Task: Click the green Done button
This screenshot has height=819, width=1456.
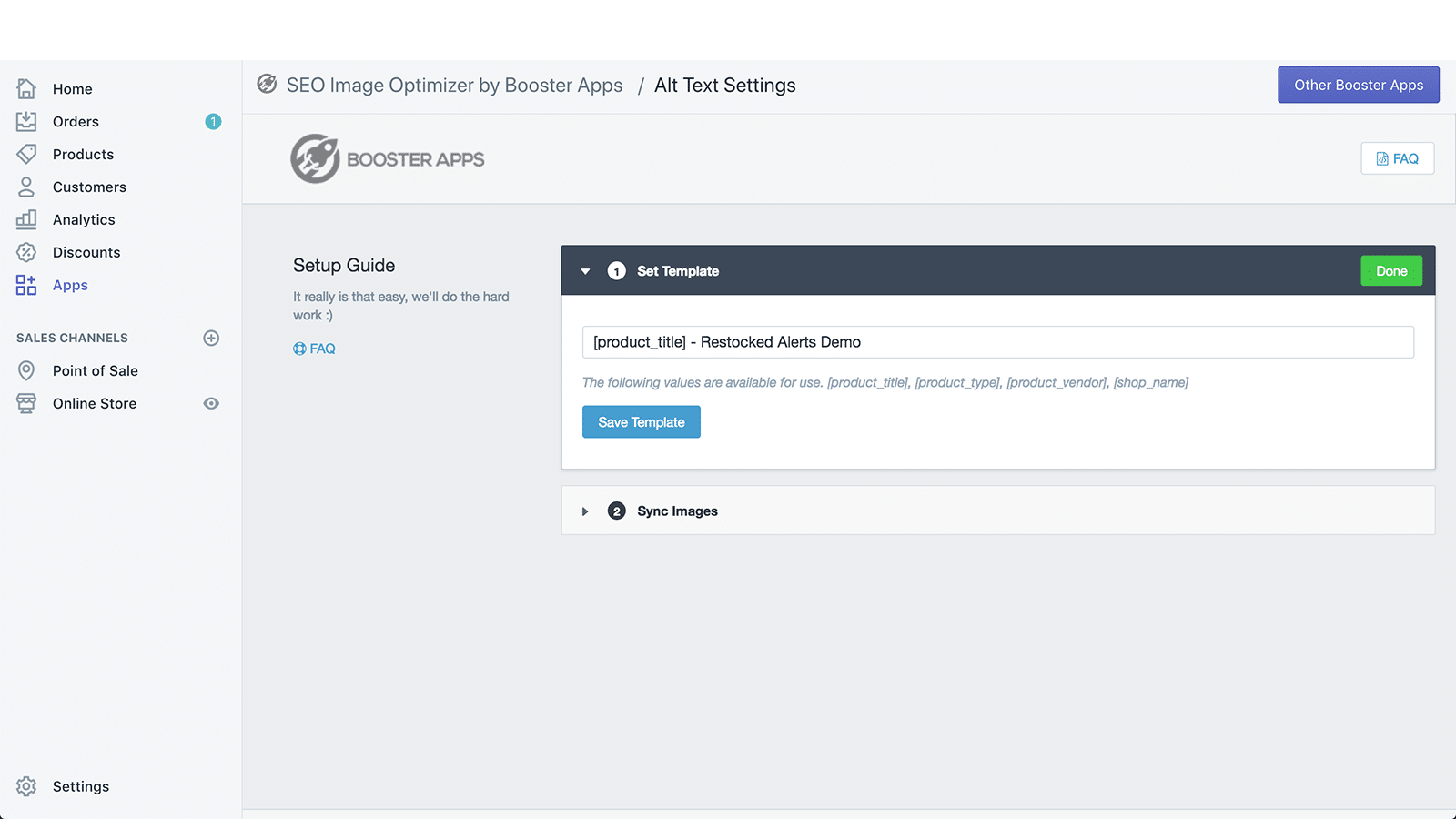Action: click(x=1391, y=271)
